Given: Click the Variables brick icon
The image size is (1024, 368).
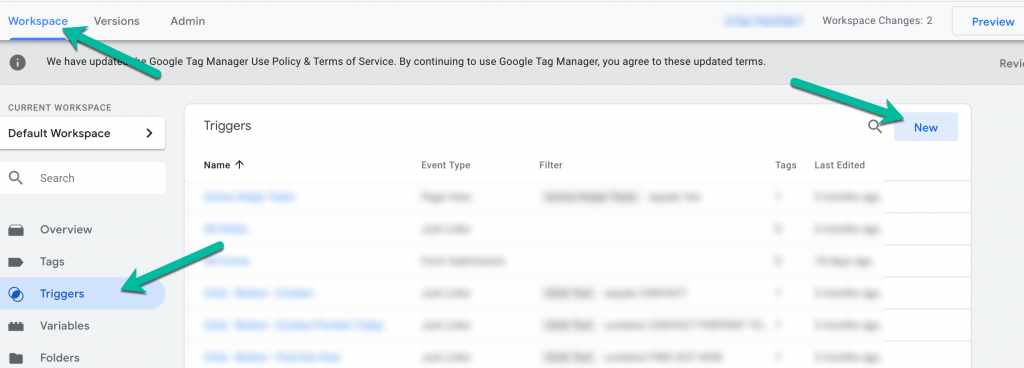Looking at the screenshot, I should pos(16,326).
